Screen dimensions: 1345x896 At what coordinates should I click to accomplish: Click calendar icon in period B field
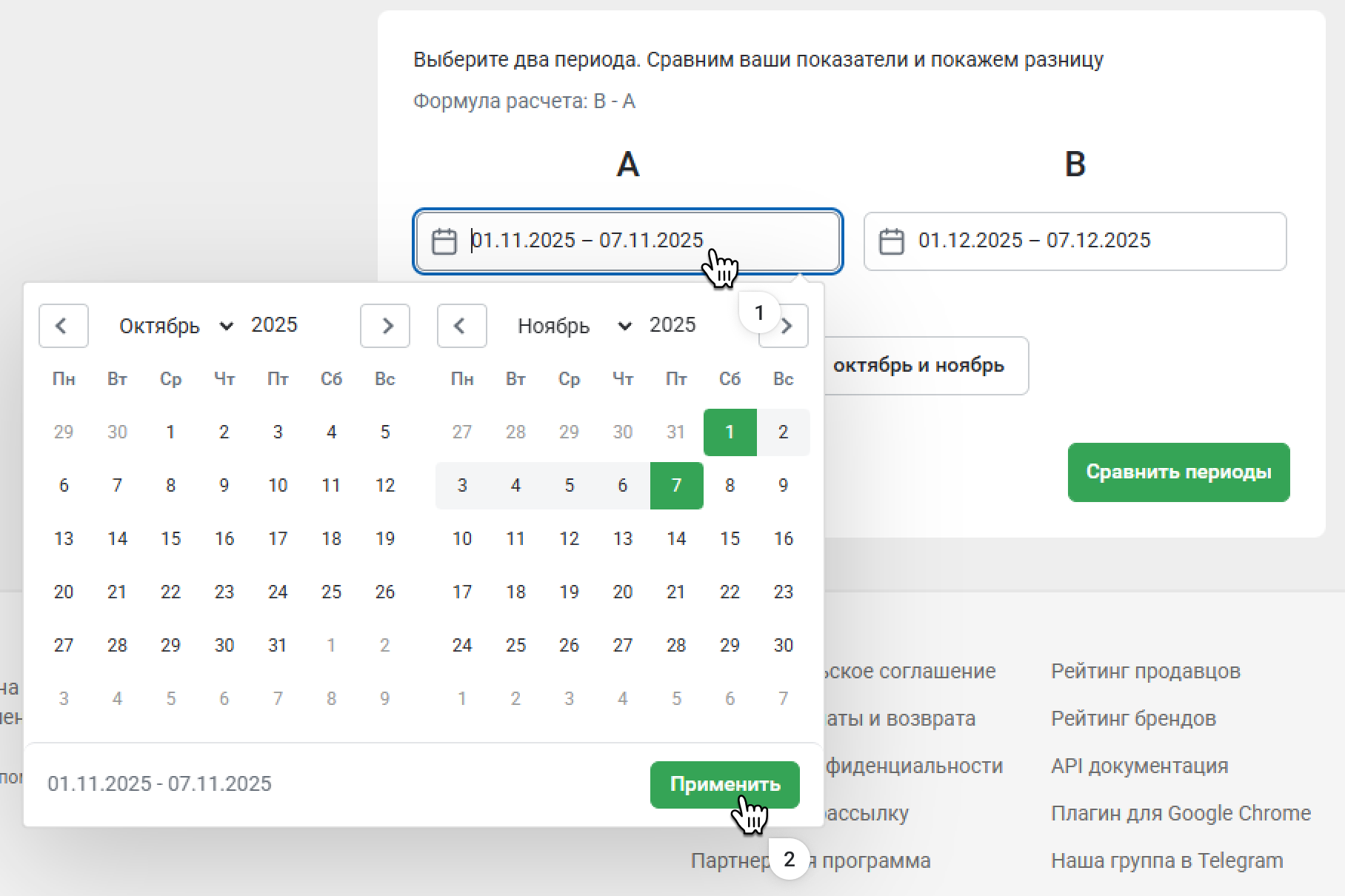891,241
